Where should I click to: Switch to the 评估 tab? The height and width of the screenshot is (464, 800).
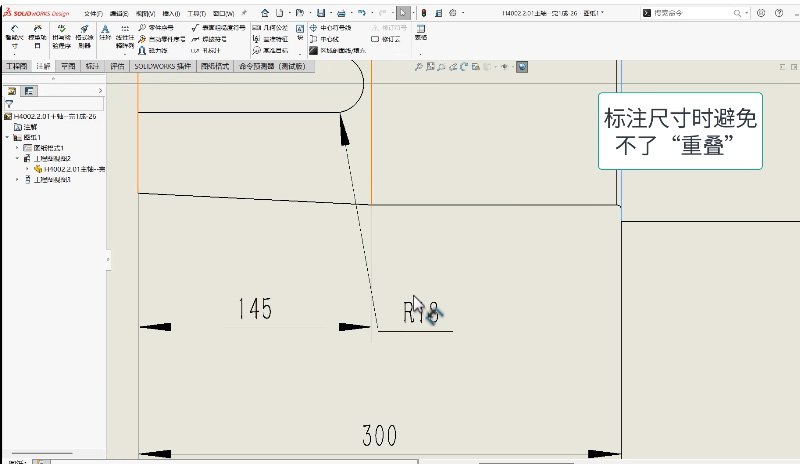[117, 66]
